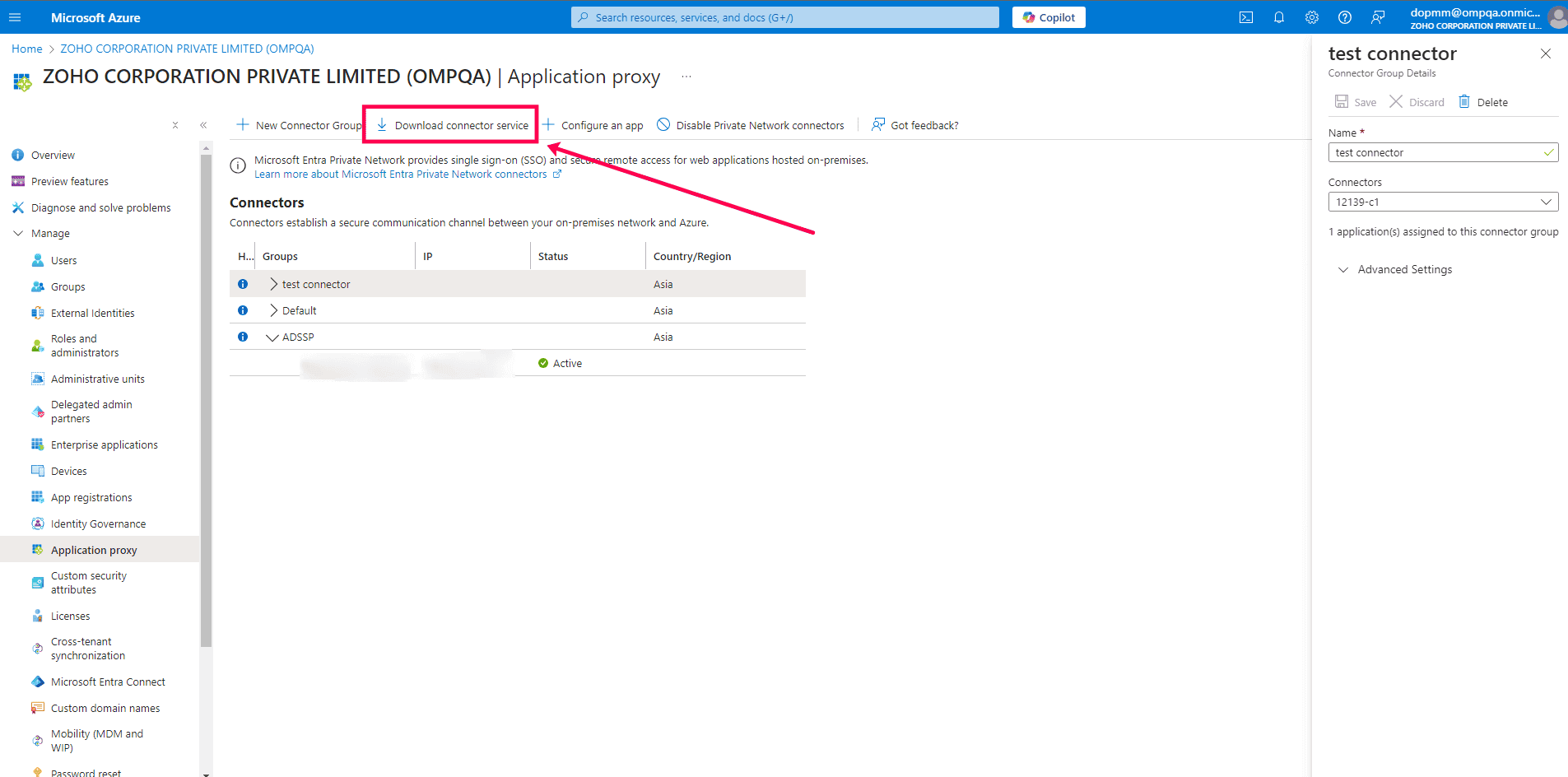Open Learn more about Private Network connectors

407,174
